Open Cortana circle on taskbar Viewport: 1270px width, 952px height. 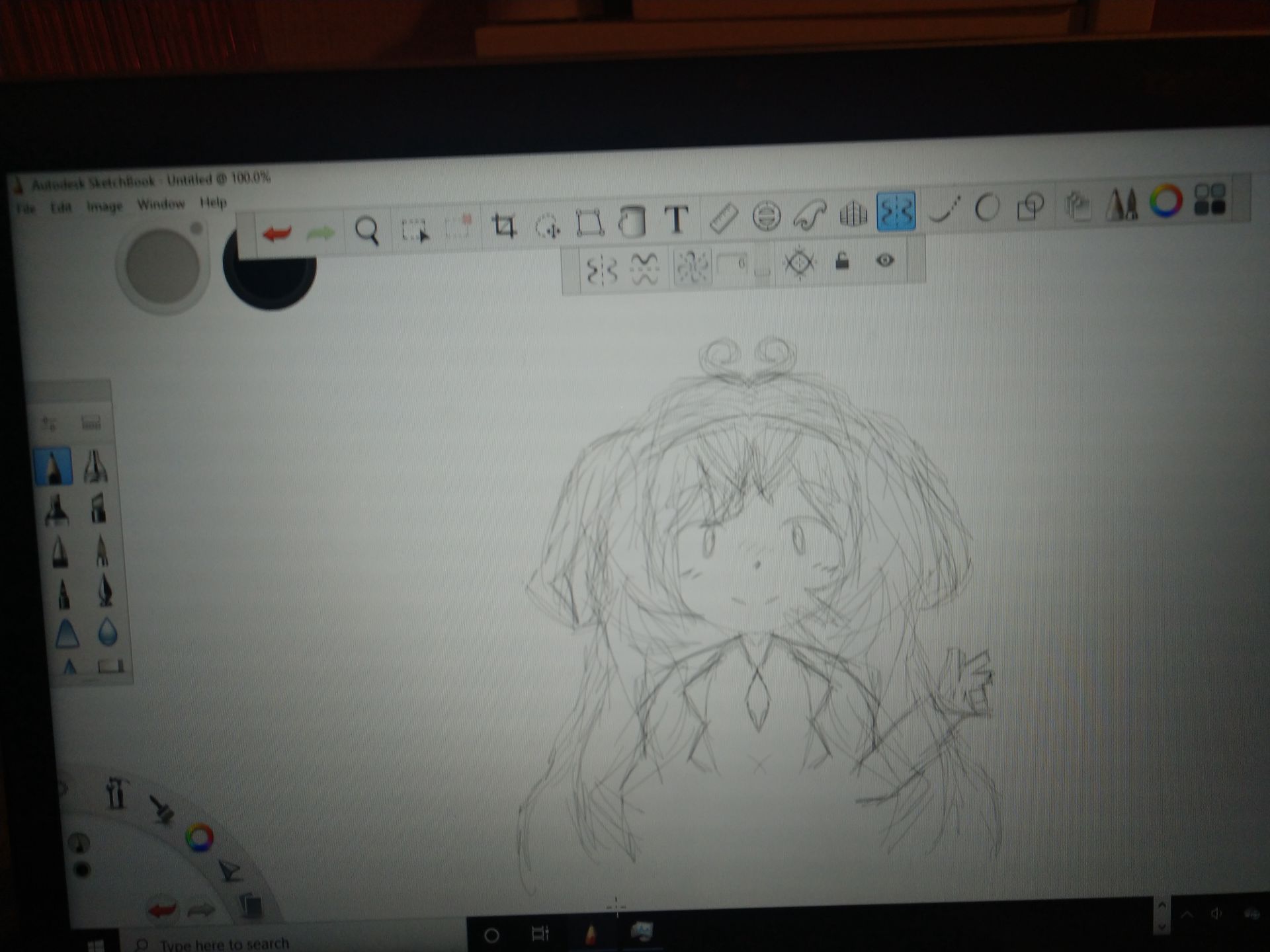tap(491, 935)
